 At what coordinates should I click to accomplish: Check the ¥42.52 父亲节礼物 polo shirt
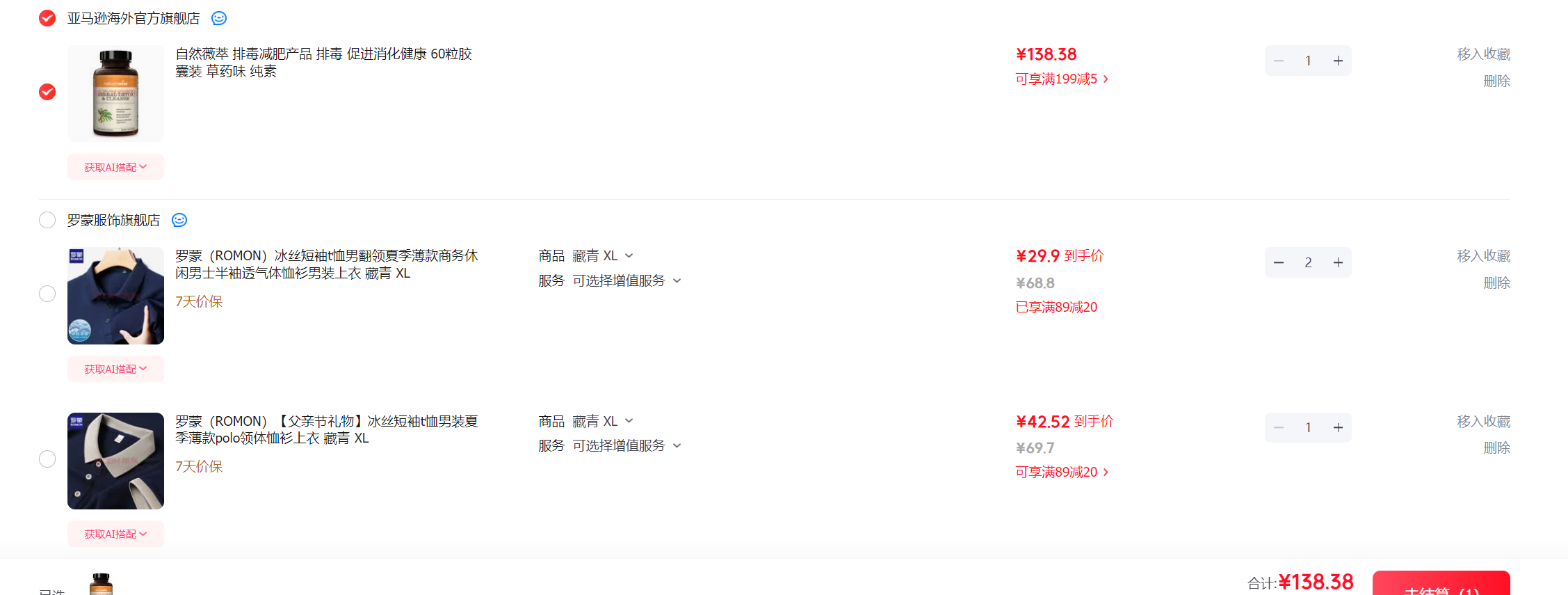click(47, 459)
